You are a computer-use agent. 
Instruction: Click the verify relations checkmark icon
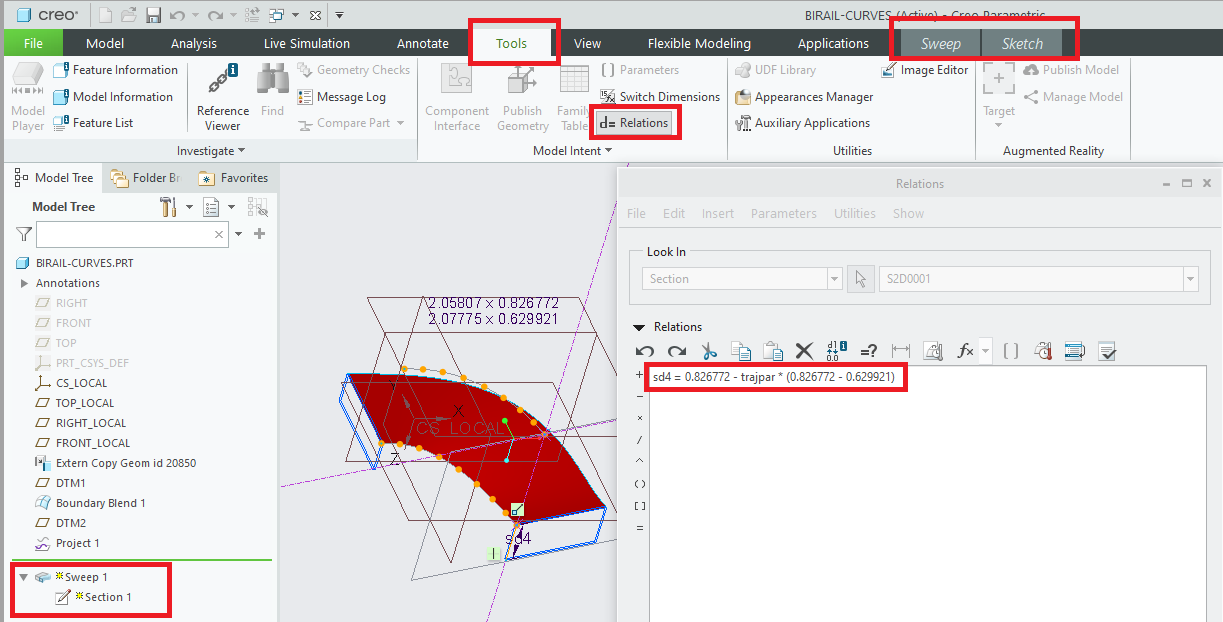click(x=1107, y=351)
